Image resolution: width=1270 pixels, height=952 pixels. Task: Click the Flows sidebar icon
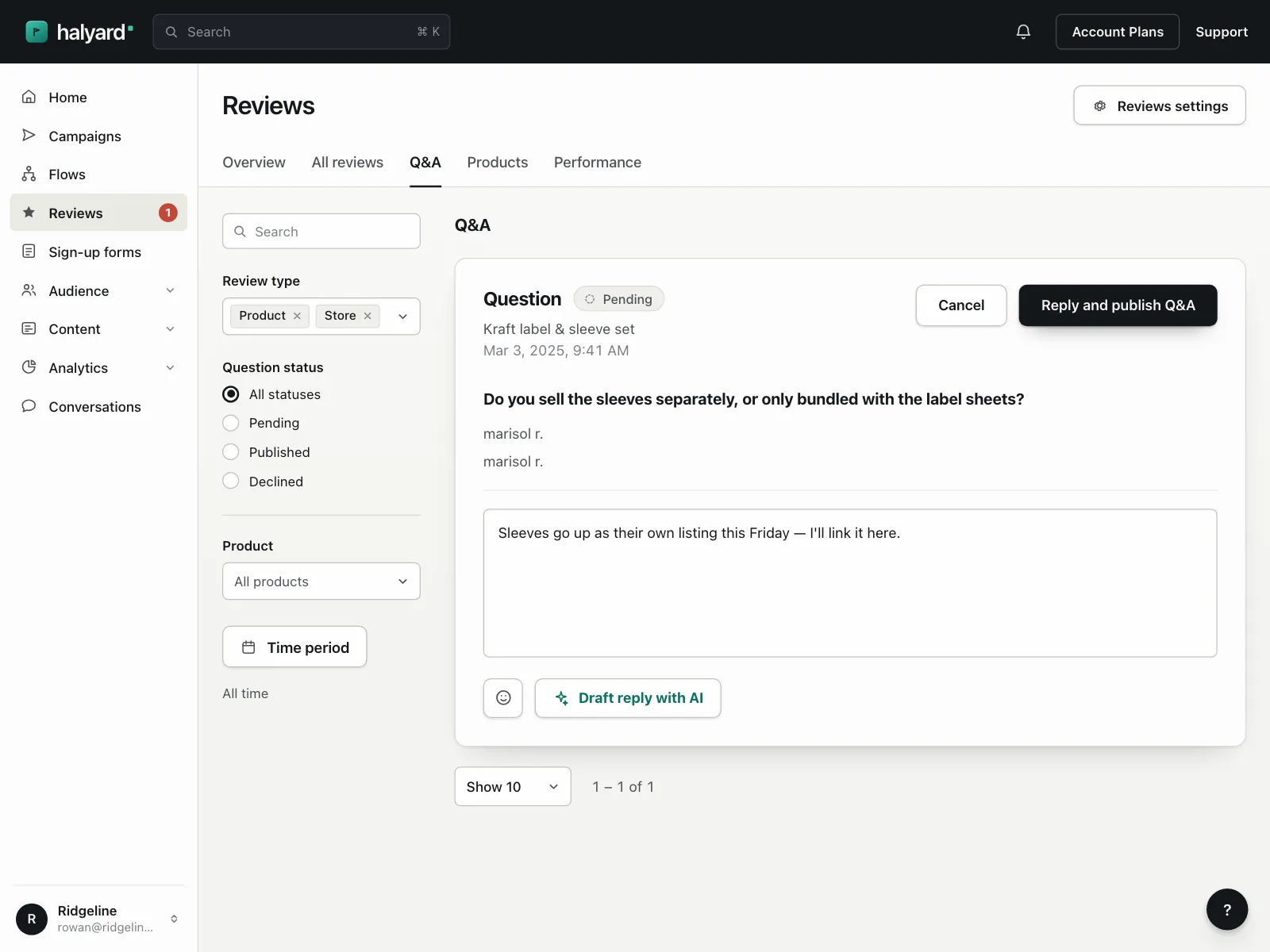pyautogui.click(x=29, y=174)
